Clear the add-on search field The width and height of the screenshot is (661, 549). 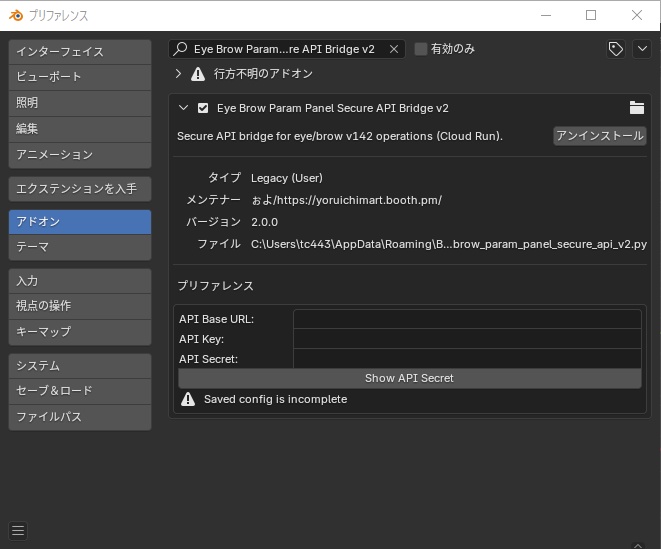[x=394, y=49]
